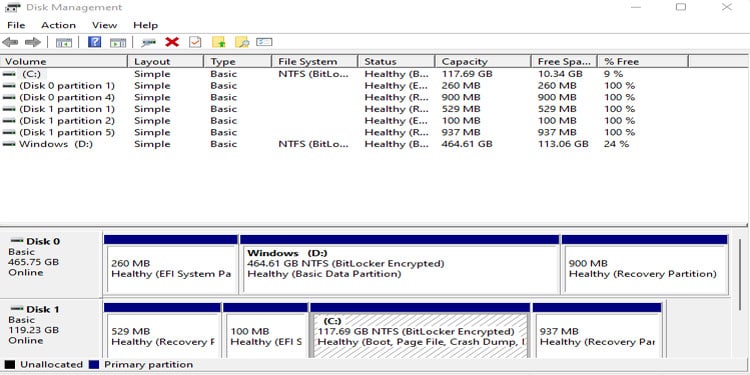750x375 pixels.
Task: Click the 9 % free cell
Action: [x=614, y=74]
